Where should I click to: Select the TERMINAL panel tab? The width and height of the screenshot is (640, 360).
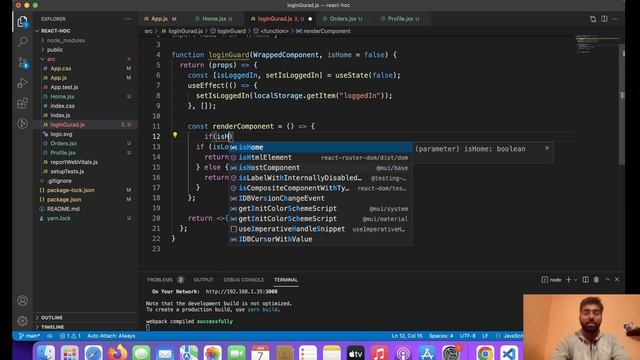[x=286, y=280]
